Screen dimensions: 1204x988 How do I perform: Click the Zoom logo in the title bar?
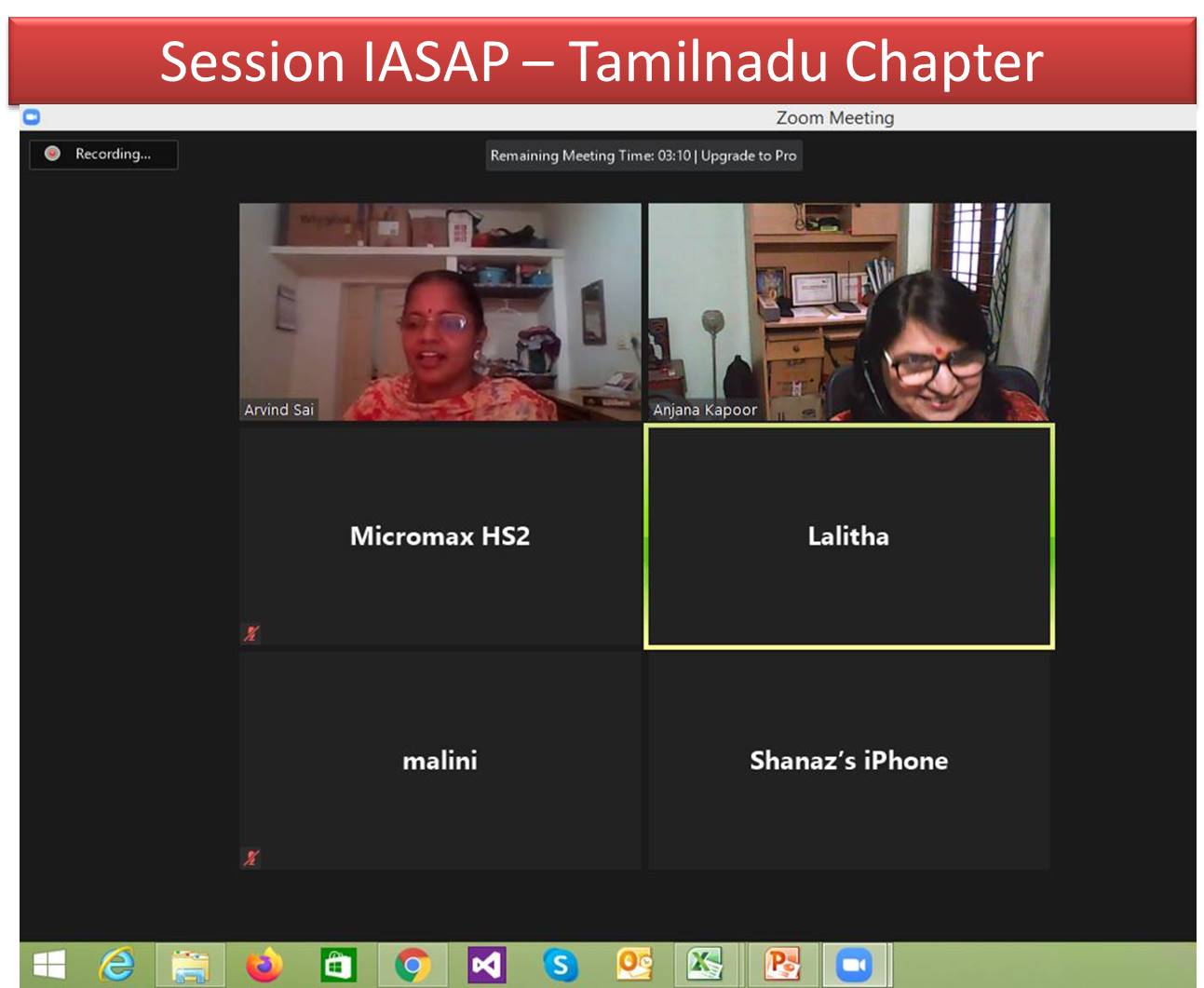[31, 117]
